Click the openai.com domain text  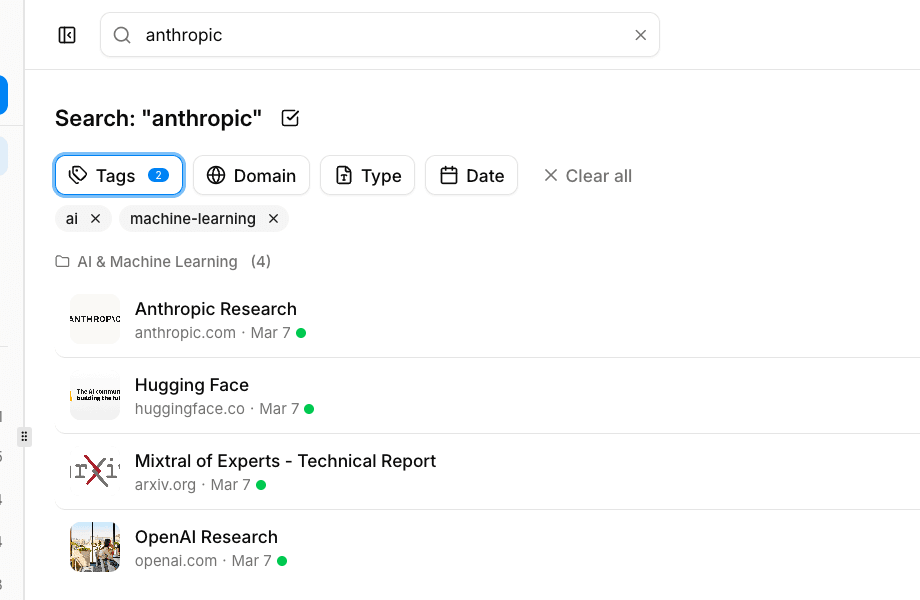click(x=176, y=561)
